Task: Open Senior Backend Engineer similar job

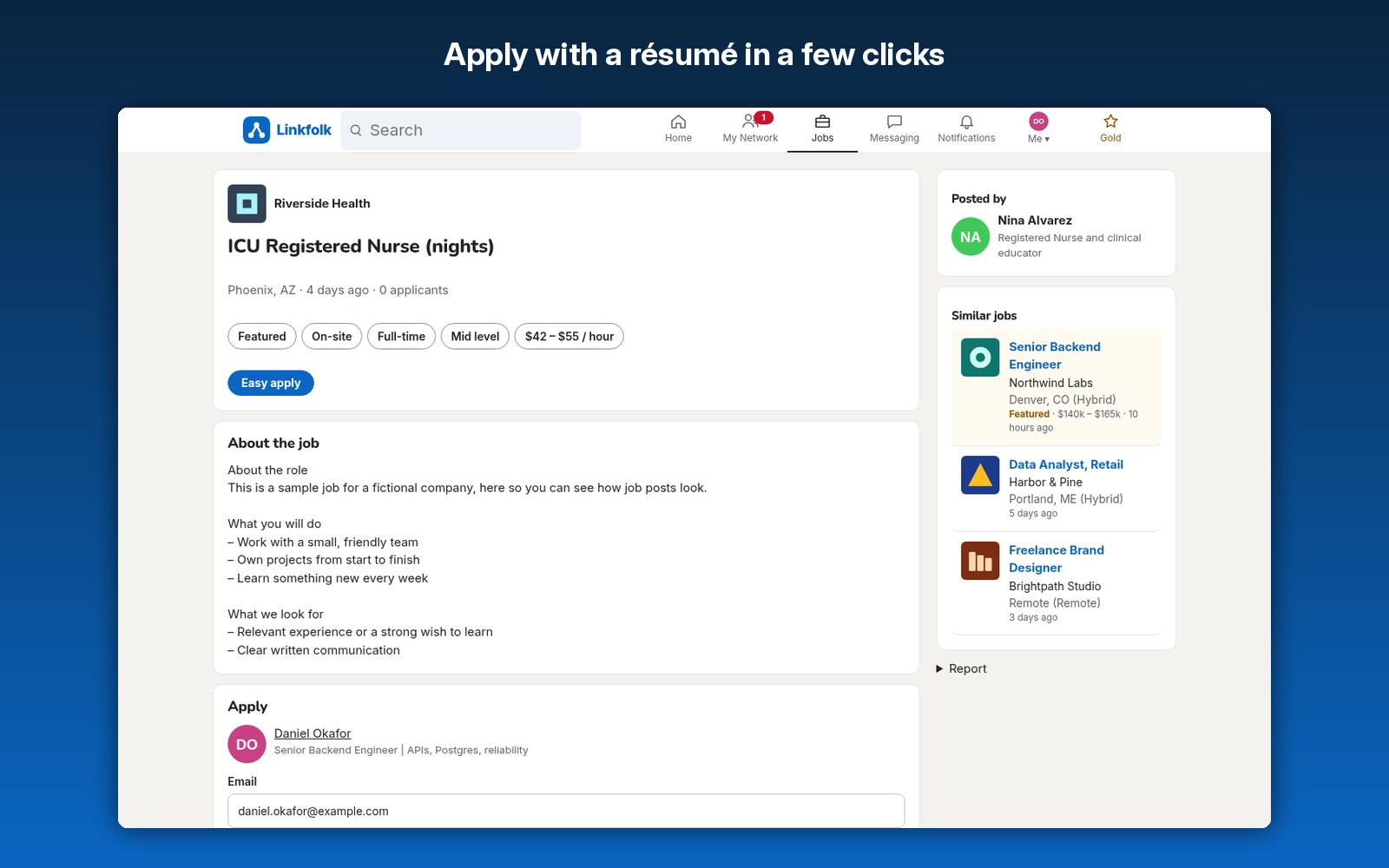Action: 1055,356
